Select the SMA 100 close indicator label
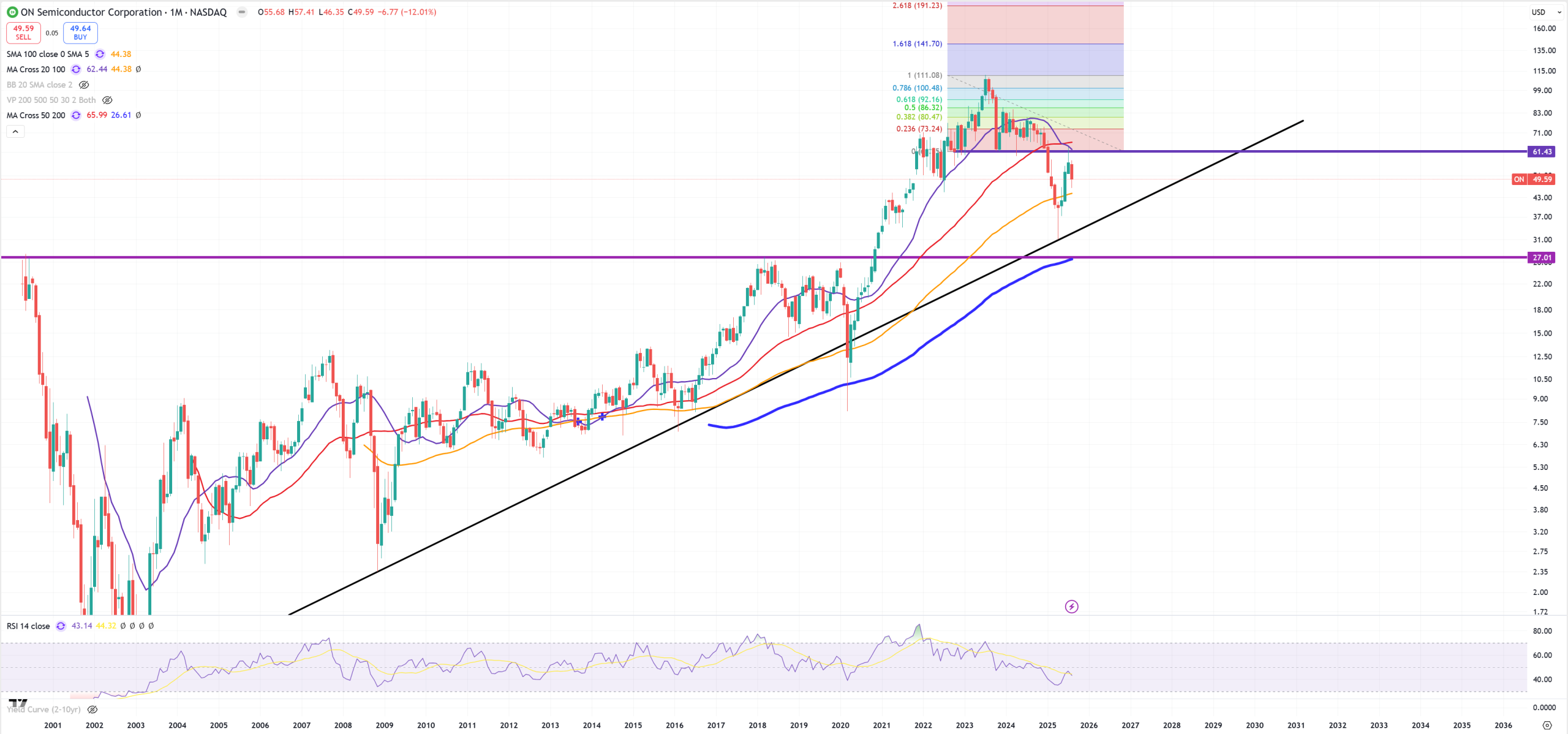 coord(48,54)
